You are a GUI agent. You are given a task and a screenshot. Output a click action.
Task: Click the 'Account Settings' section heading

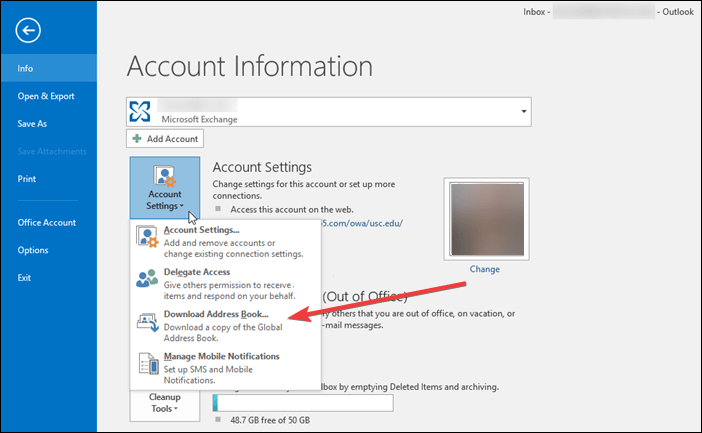point(262,167)
